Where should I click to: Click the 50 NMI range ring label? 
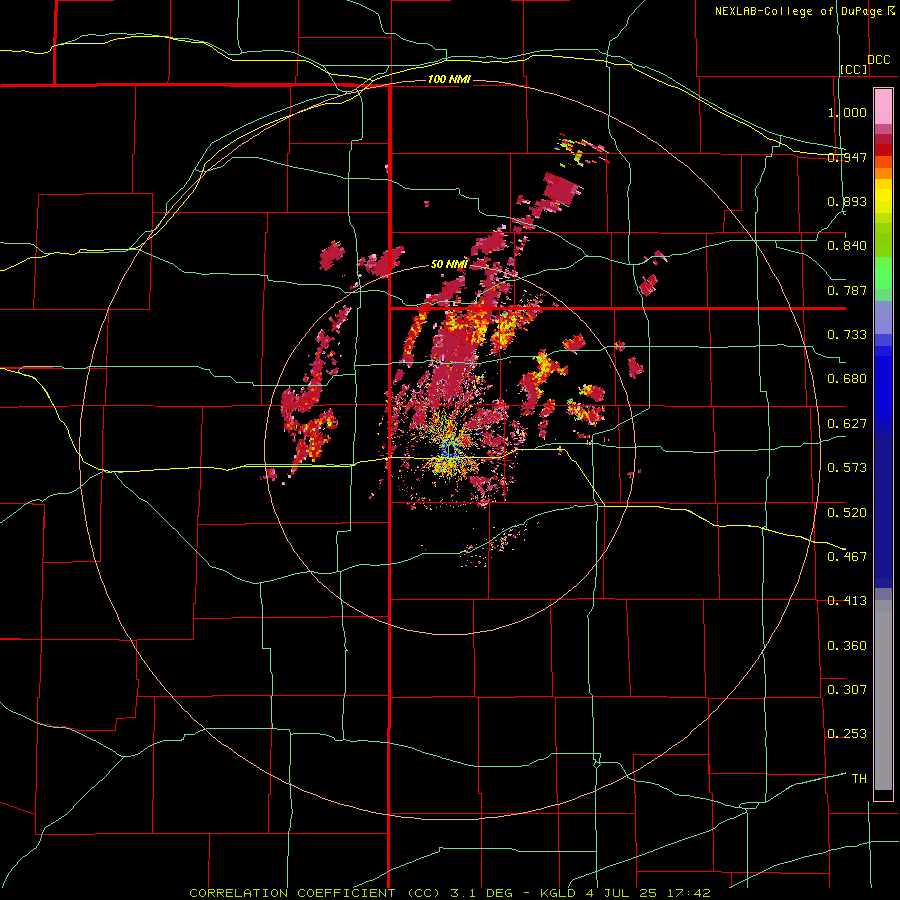(x=449, y=265)
